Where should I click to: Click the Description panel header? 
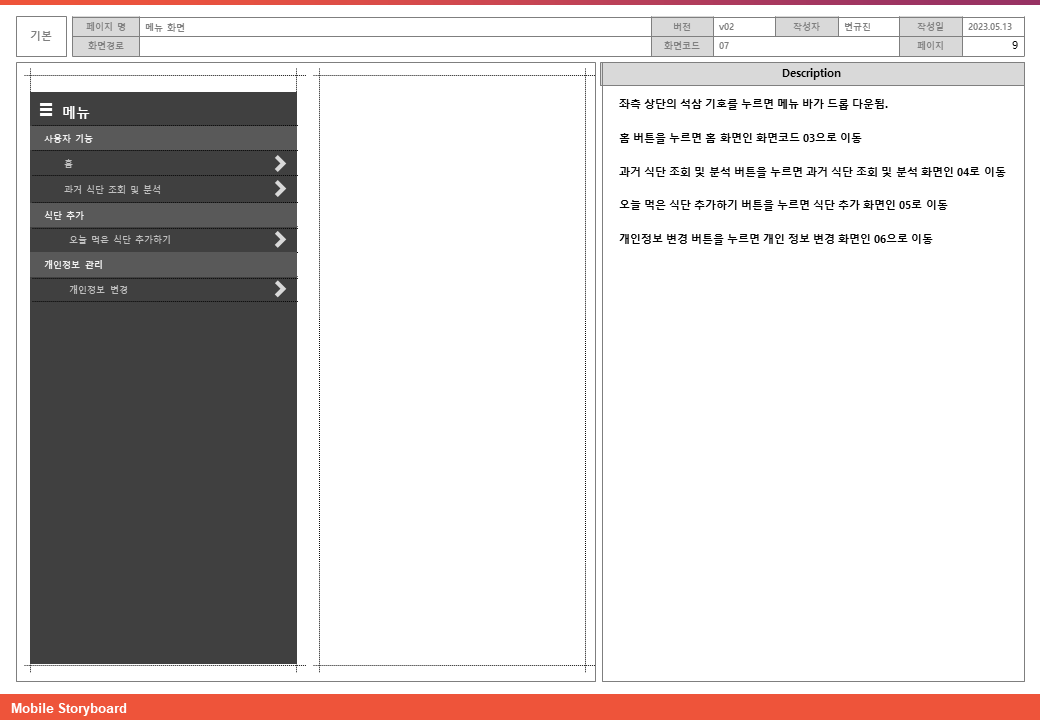pyautogui.click(x=812, y=74)
